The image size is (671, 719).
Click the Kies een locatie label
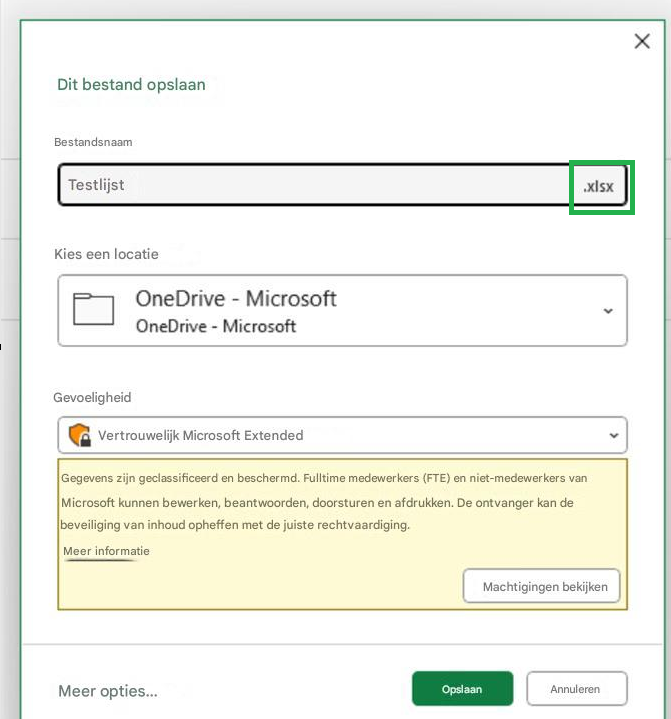click(x=106, y=254)
